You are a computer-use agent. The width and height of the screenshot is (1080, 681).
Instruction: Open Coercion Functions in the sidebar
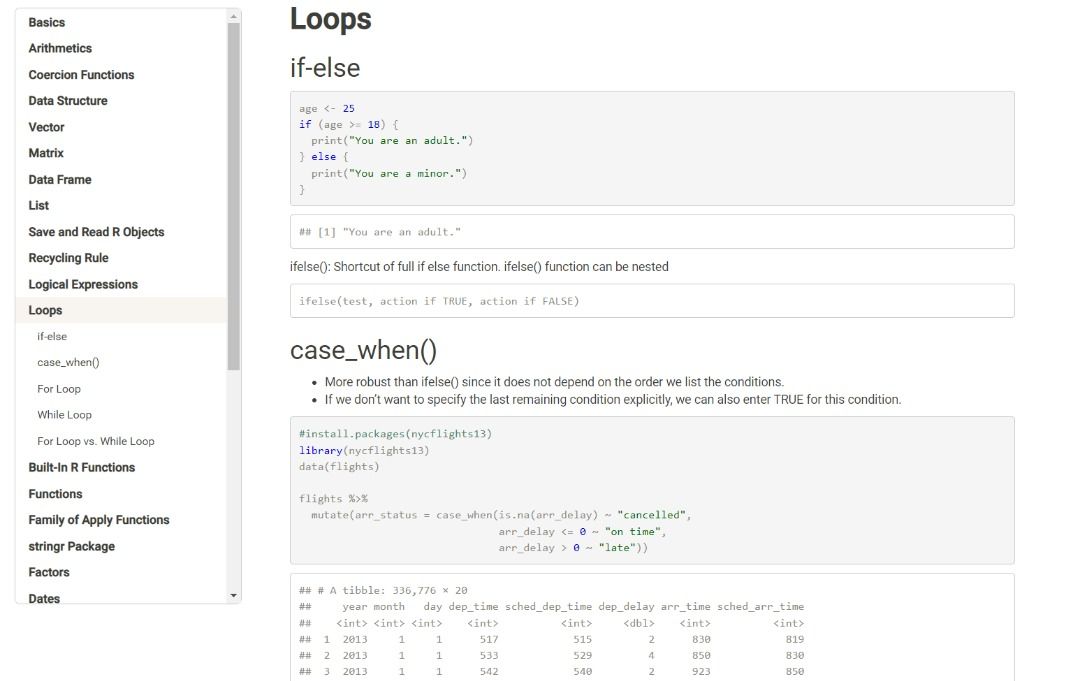(81, 74)
